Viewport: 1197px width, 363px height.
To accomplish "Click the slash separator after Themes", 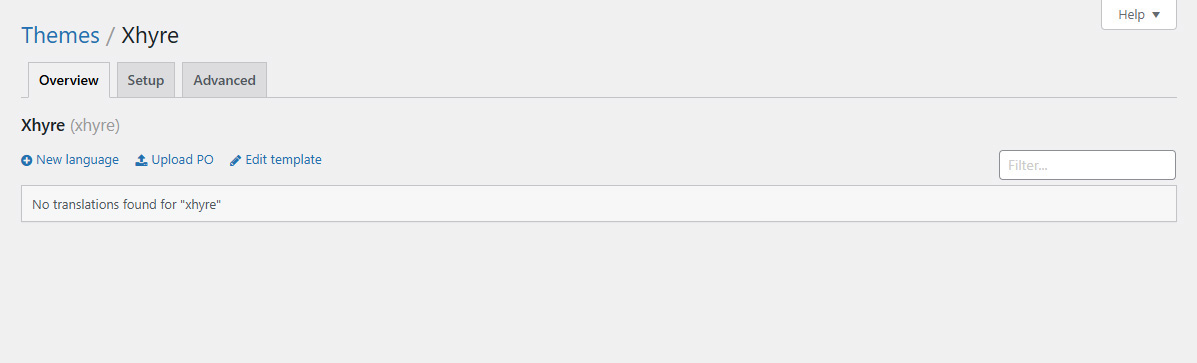I will tap(111, 35).
